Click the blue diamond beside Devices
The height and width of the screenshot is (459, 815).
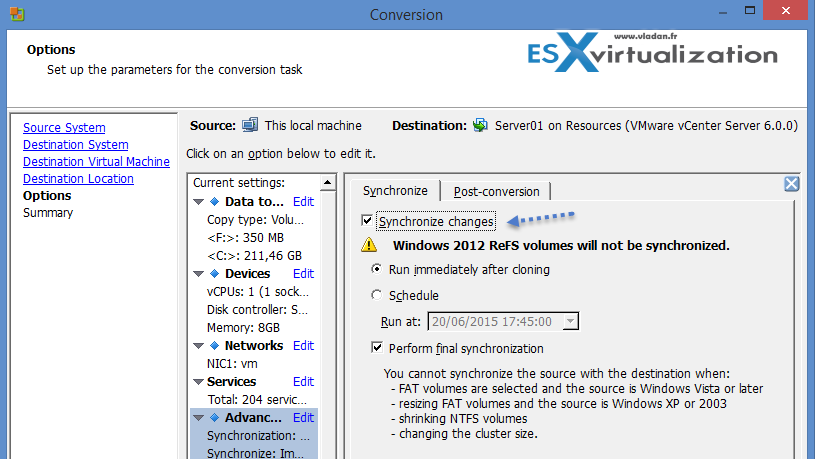click(x=214, y=273)
